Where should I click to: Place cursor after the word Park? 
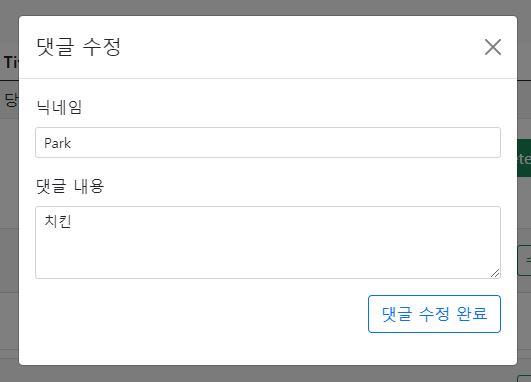[72, 143]
